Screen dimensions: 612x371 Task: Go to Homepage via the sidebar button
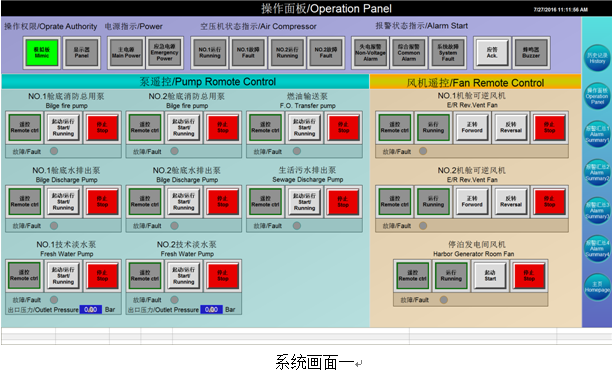pos(597,286)
